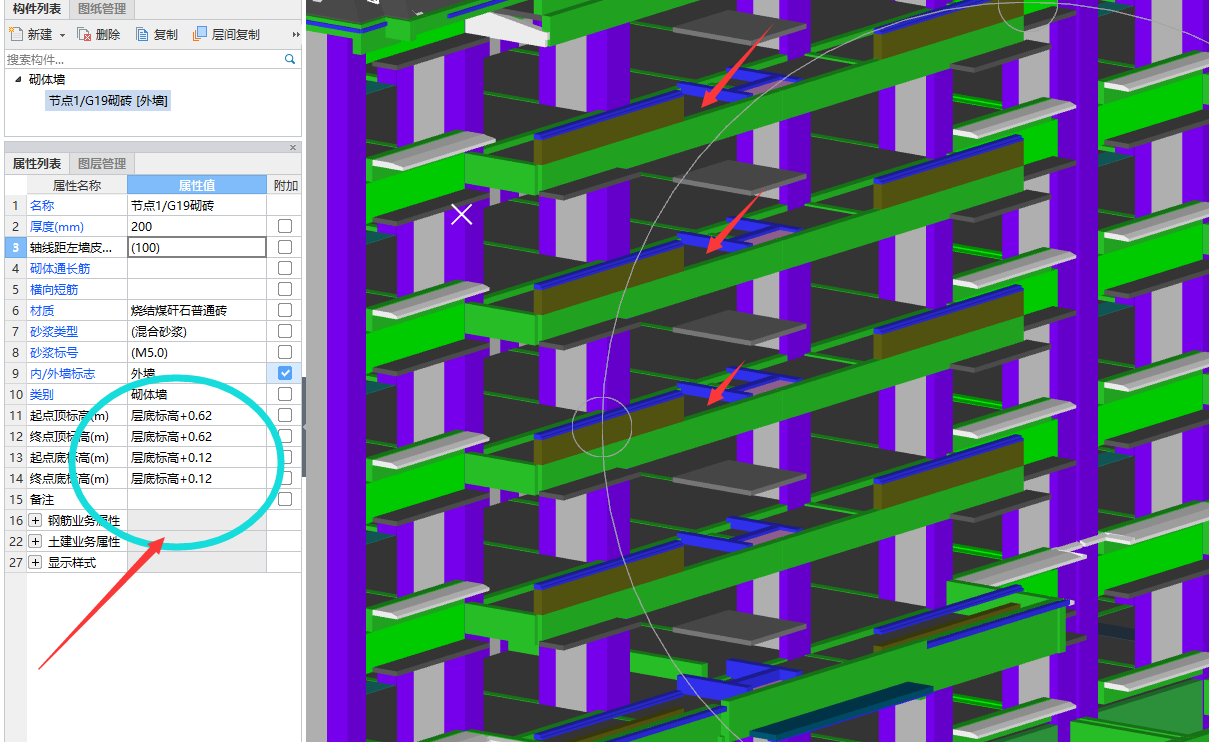Tick the 附加 checkbox for 横向短筋
1209x742 pixels.
click(x=285, y=289)
